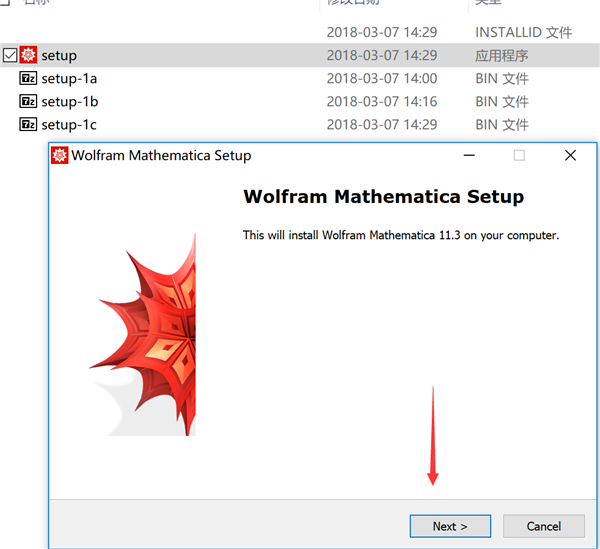The image size is (600, 549).
Task: Select the red setup application icon
Action: 28,55
